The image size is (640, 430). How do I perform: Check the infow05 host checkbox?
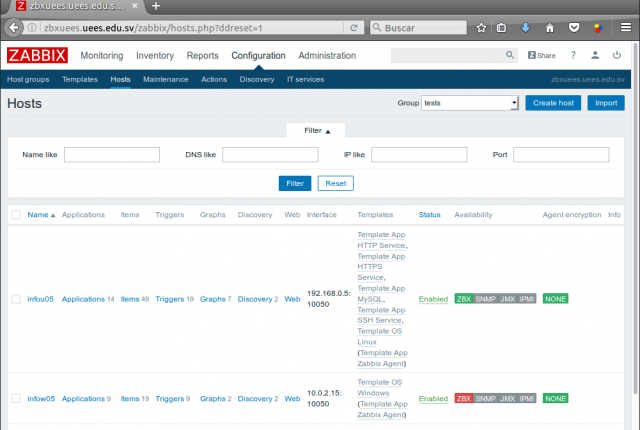16,398
